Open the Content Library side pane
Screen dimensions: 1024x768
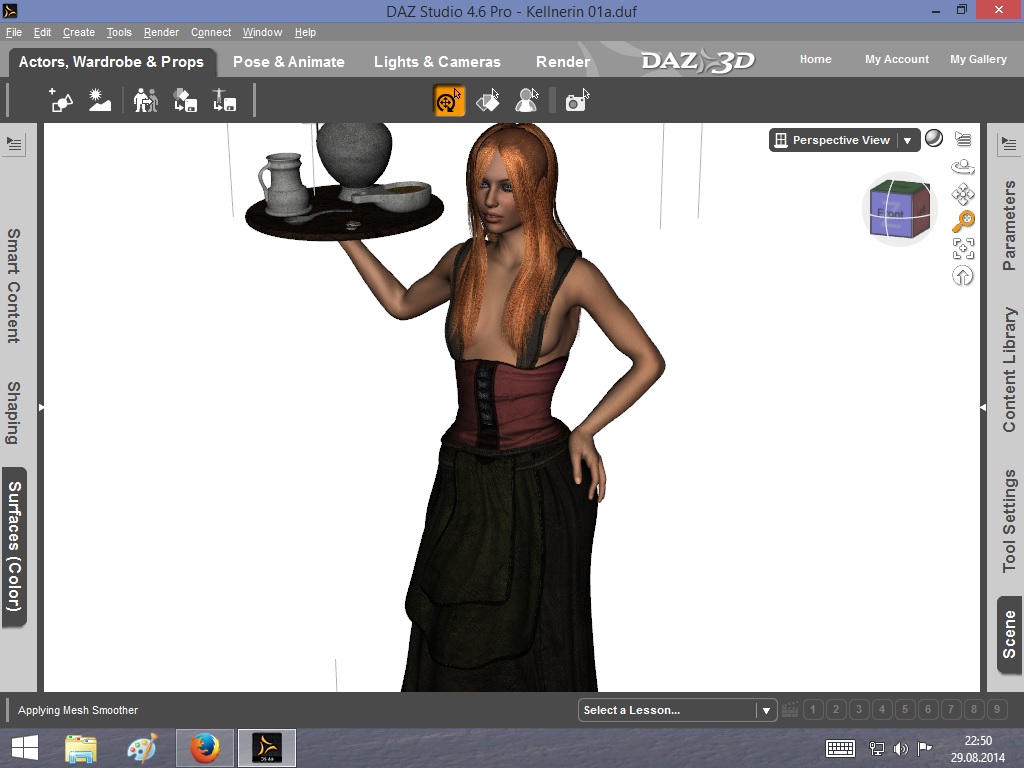pos(1009,370)
